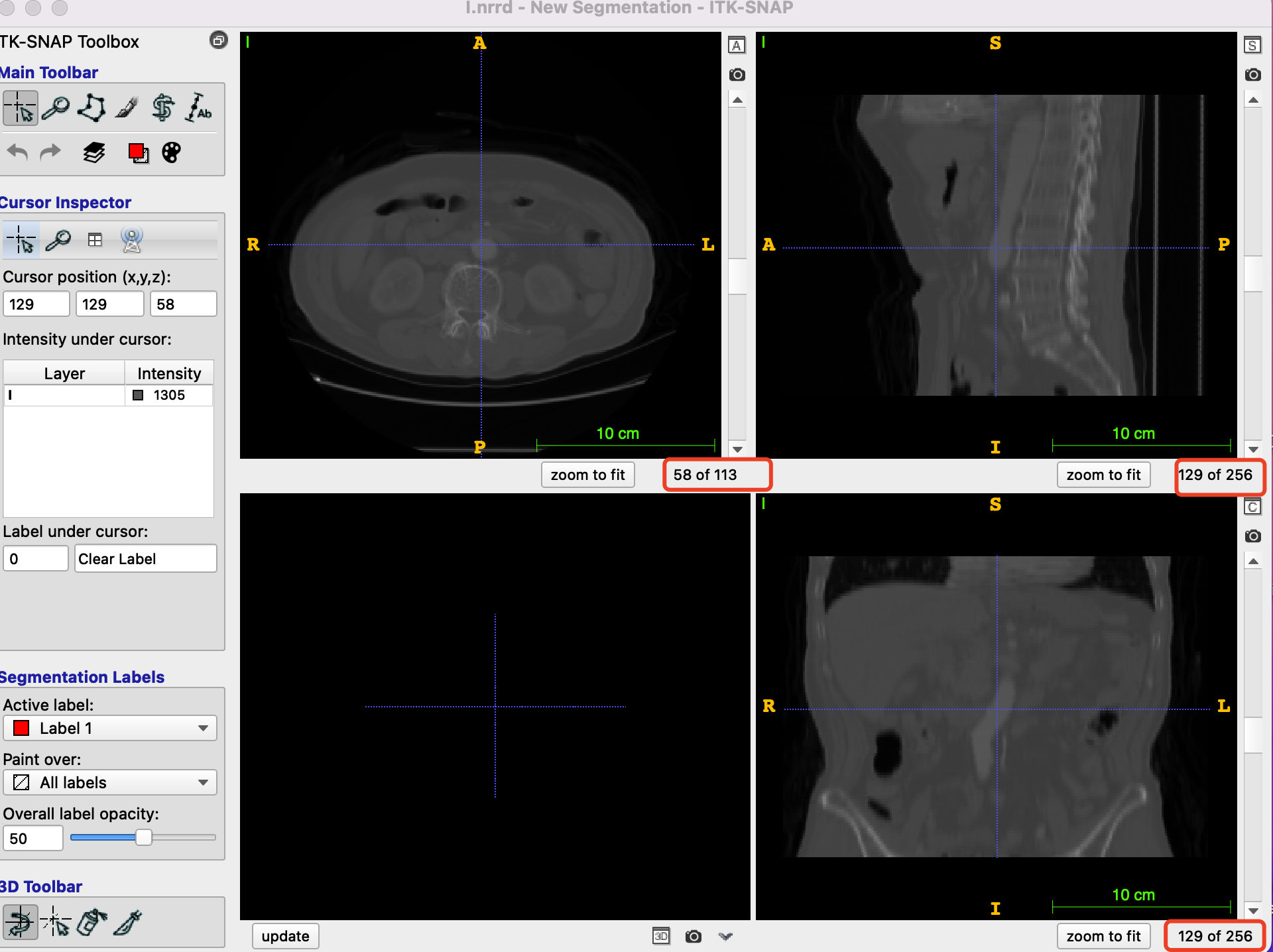Expand the 3D view options chevron
Viewport: 1273px width, 952px height.
(x=725, y=936)
